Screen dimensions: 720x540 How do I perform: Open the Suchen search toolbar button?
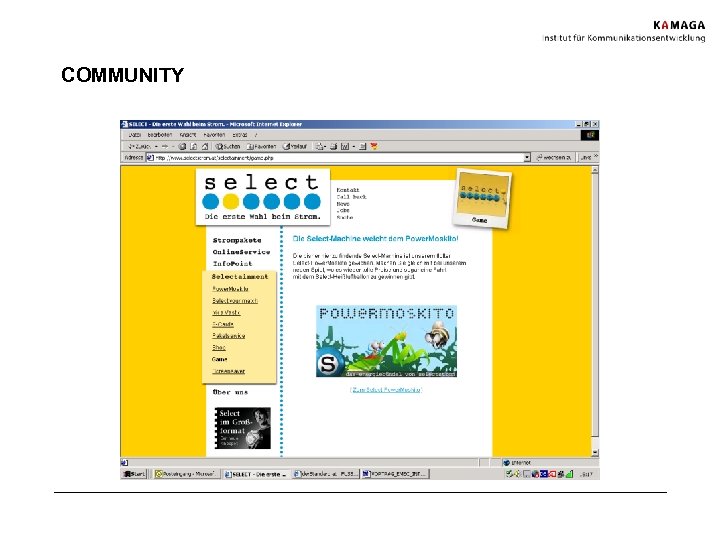click(x=228, y=146)
